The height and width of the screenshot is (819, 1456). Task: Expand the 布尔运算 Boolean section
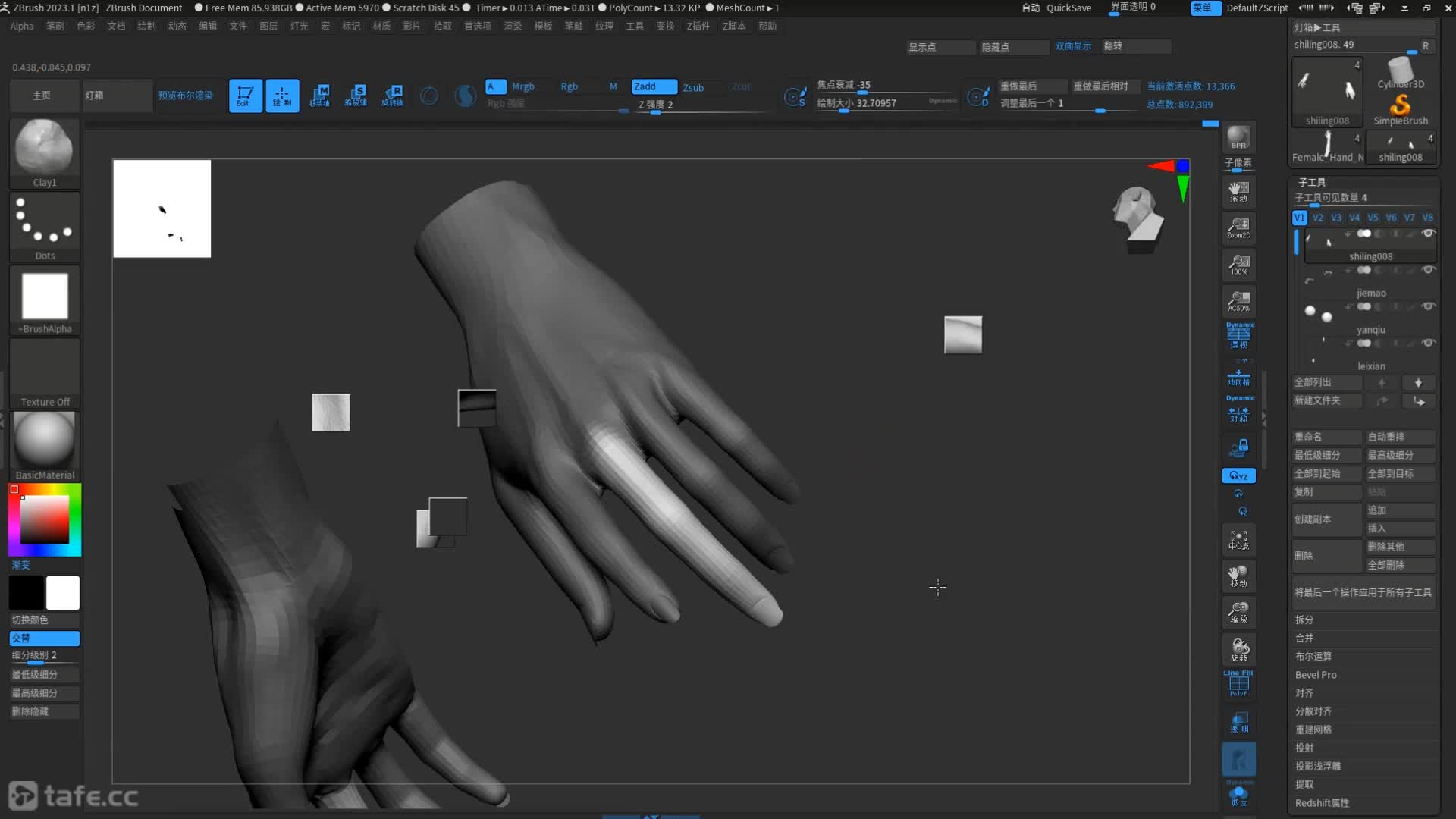tap(1313, 656)
